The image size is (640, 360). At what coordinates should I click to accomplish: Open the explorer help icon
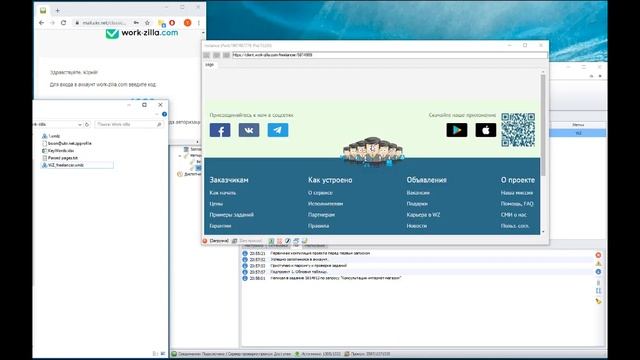click(x=164, y=114)
